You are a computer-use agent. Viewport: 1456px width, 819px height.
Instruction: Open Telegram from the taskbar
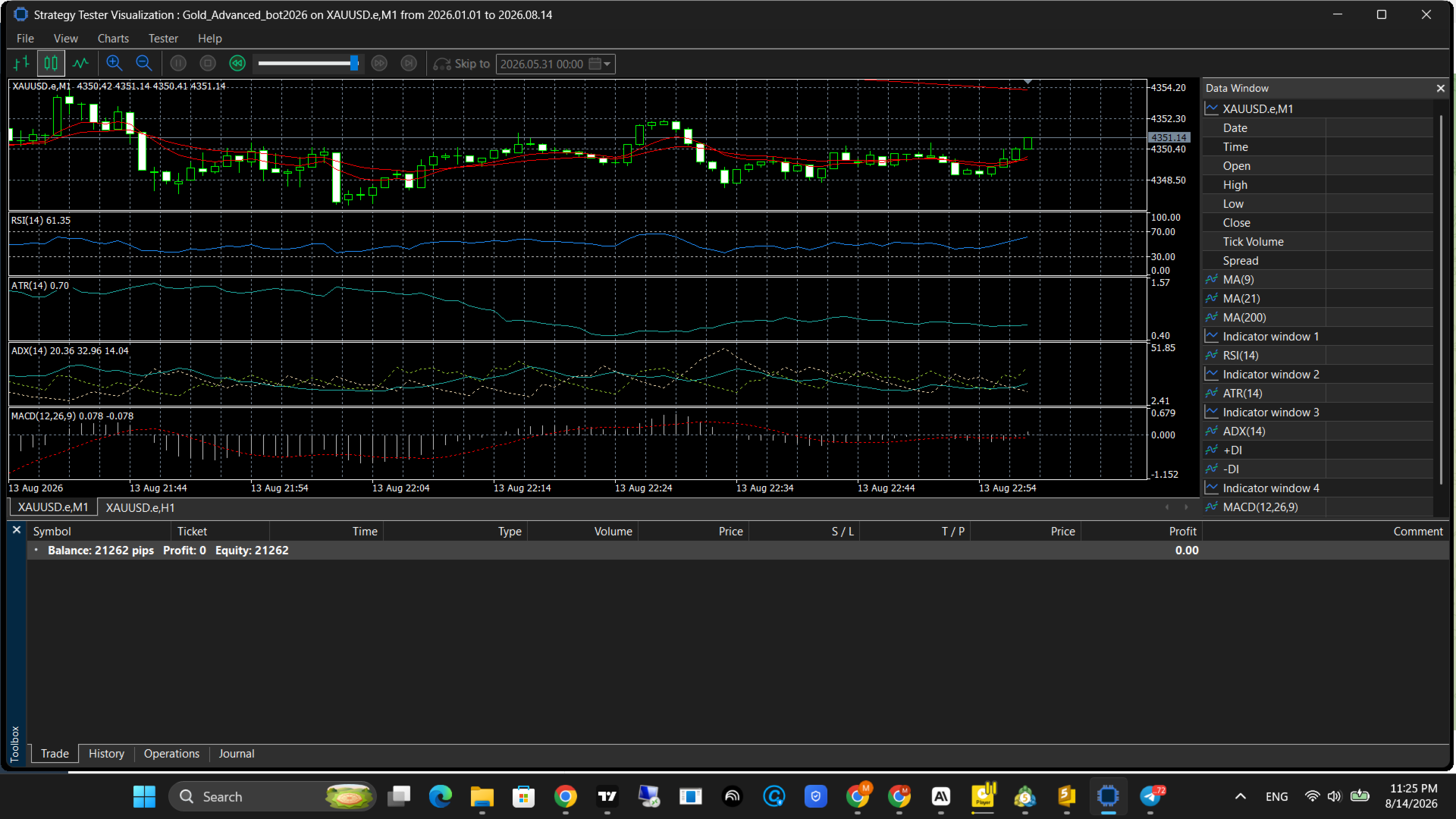pyautogui.click(x=1151, y=796)
